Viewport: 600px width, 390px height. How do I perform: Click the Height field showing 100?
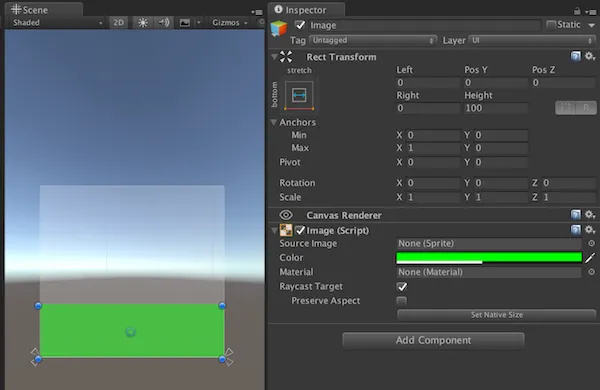(x=496, y=108)
